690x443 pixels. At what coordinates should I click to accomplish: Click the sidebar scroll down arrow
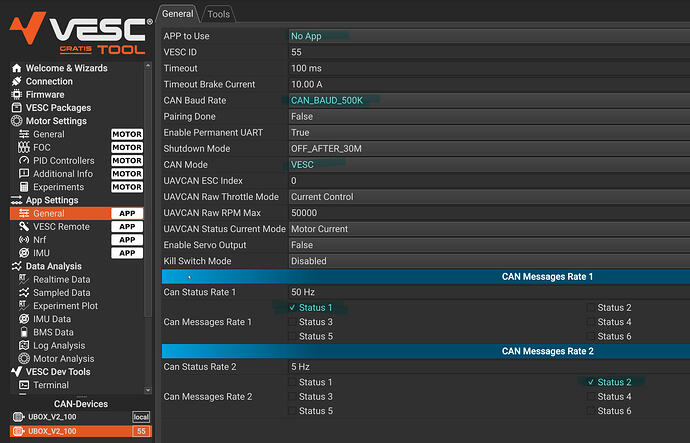point(147,390)
